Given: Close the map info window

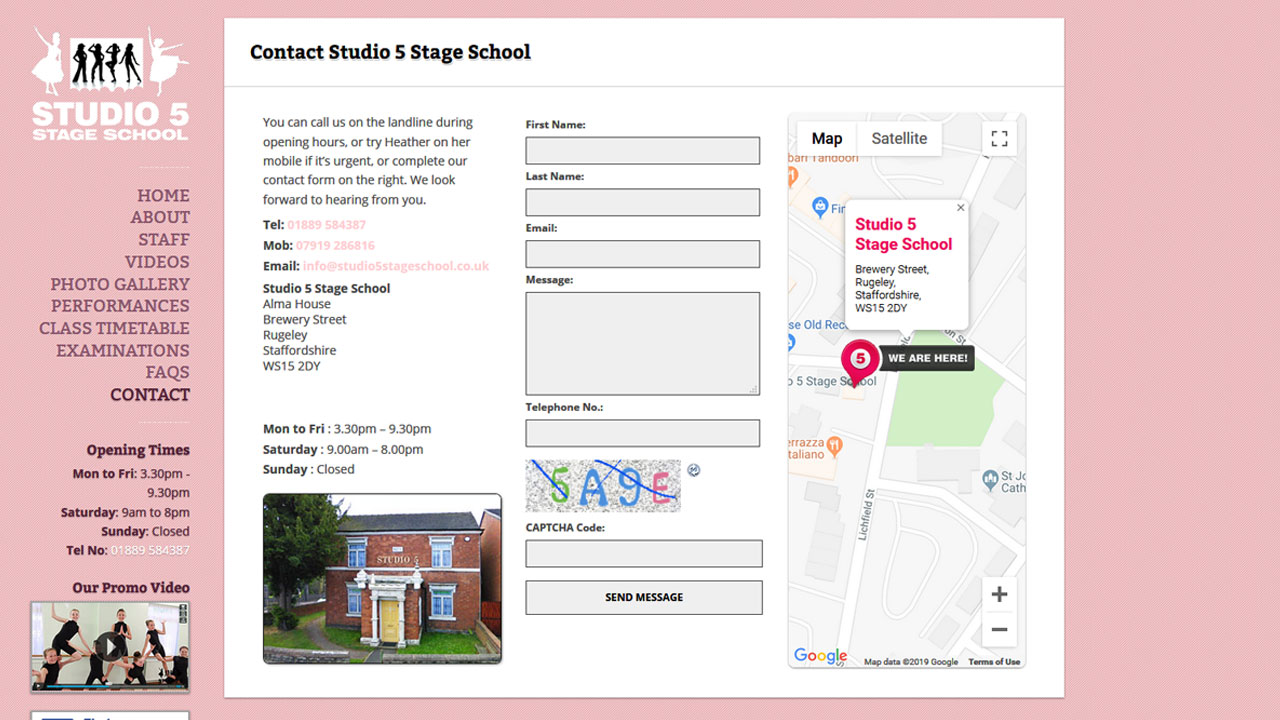Looking at the screenshot, I should (x=961, y=208).
